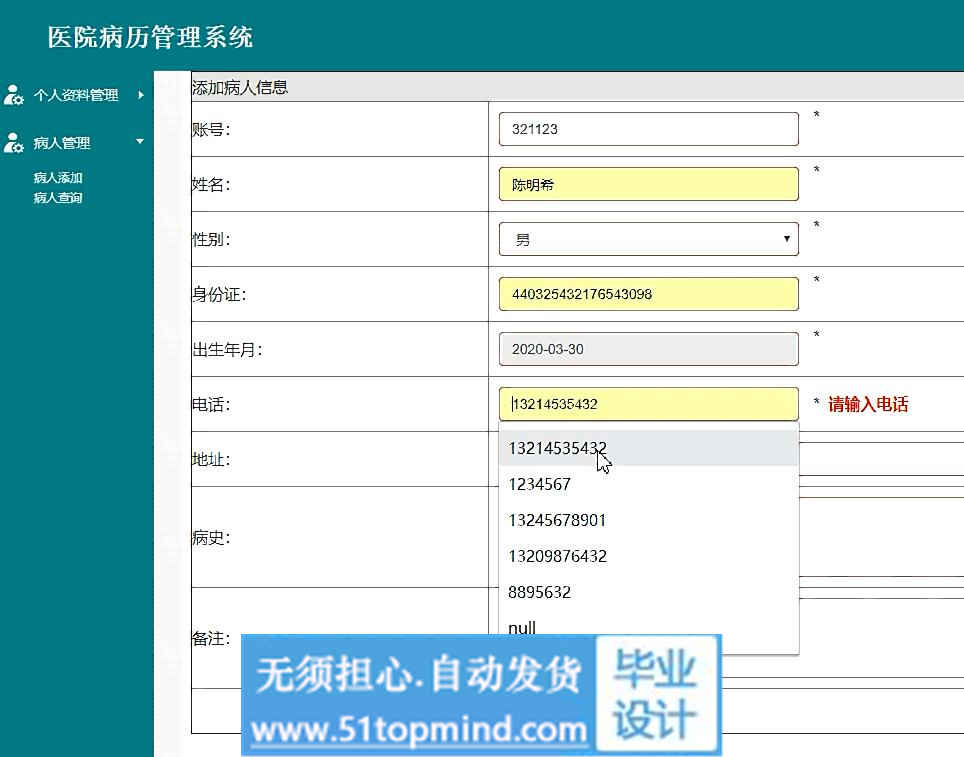Screen dimensions: 964x757
Task: Click the 病人管理 user gear icon
Action: click(14, 143)
